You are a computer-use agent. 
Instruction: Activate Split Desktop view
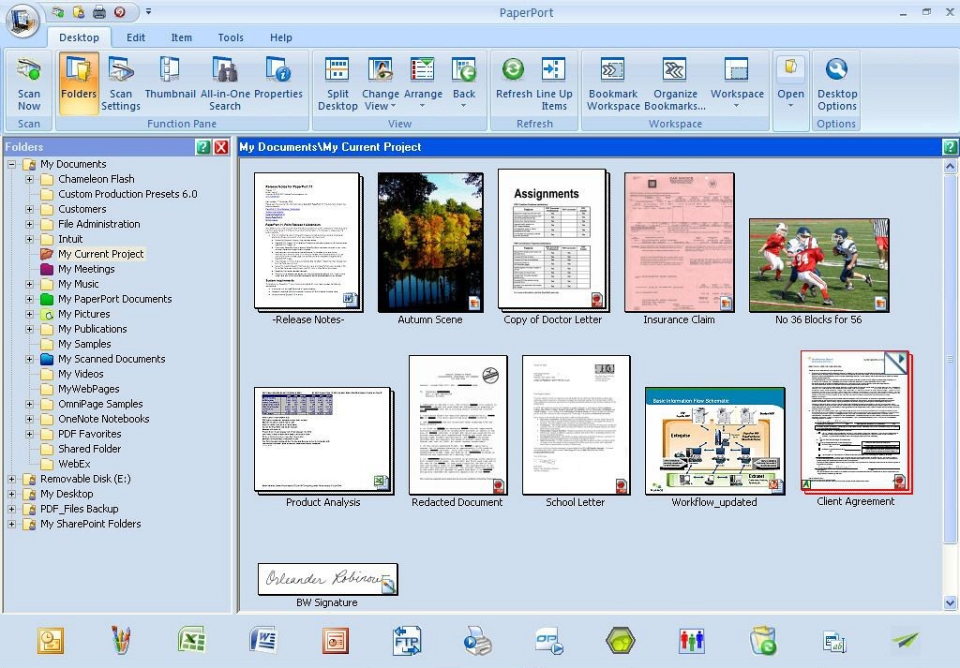pos(337,80)
